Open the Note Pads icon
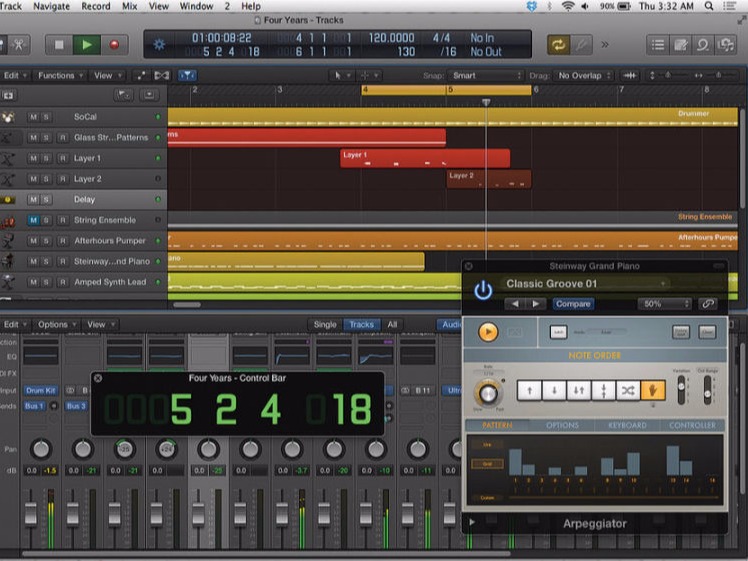Image resolution: width=748 pixels, height=561 pixels. (680, 45)
